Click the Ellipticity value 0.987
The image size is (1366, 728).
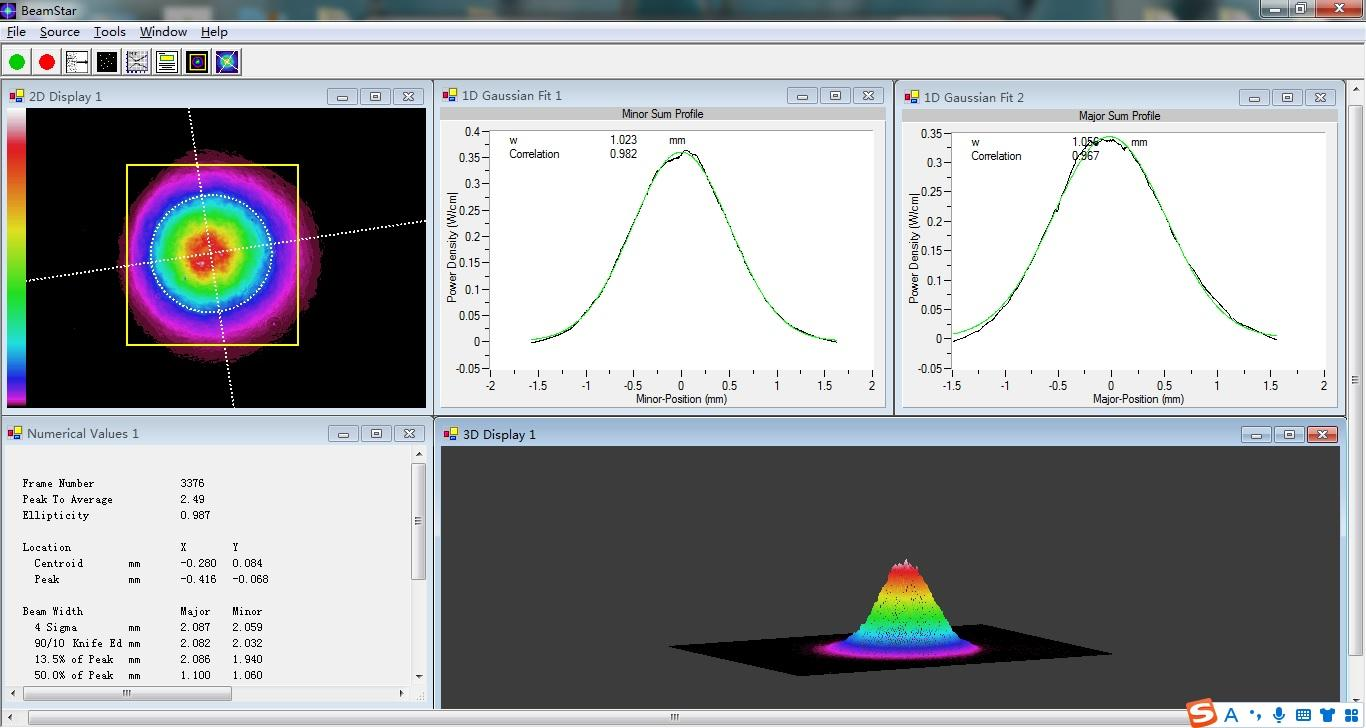pyautogui.click(x=196, y=515)
